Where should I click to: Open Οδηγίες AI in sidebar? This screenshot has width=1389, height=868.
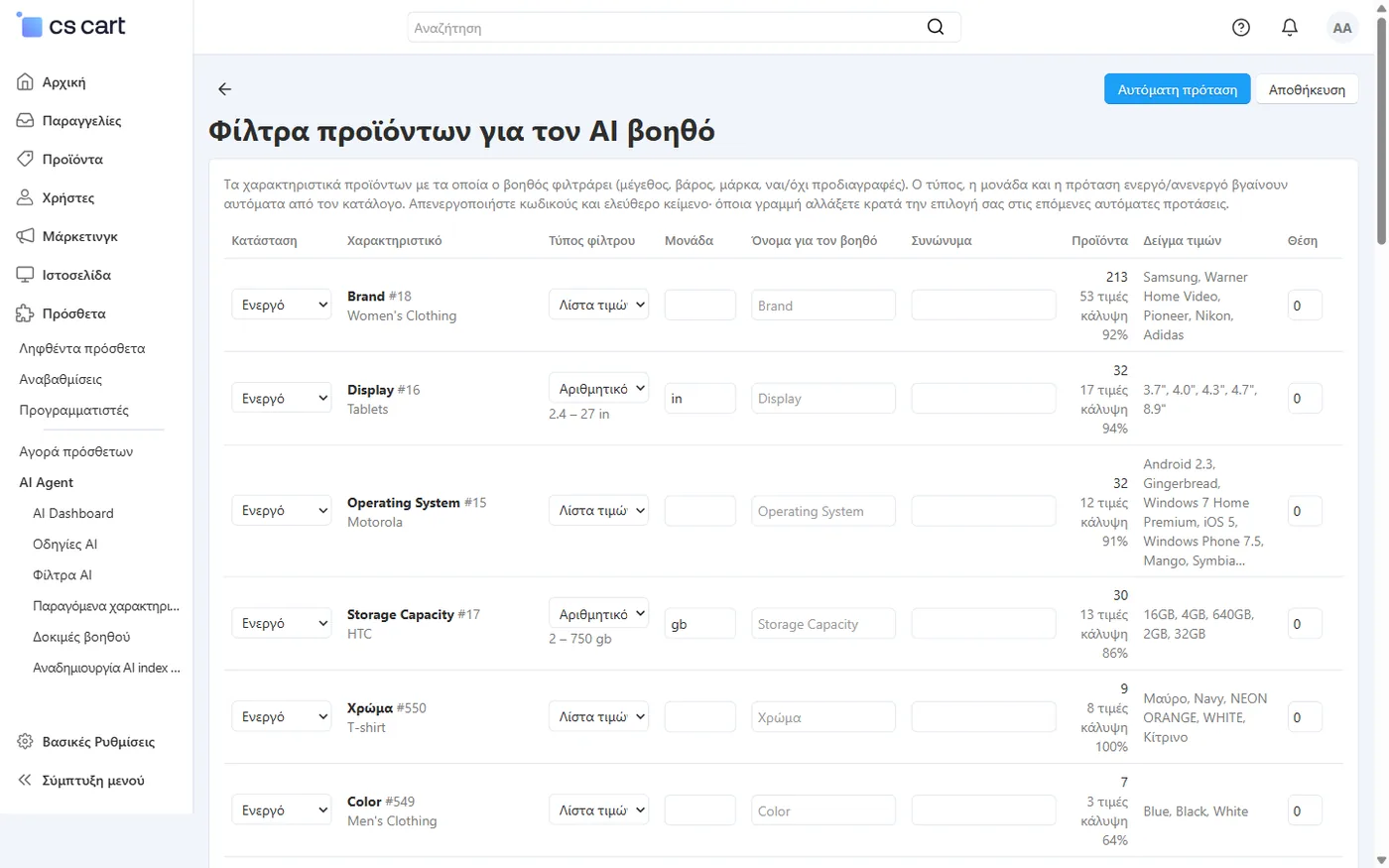click(x=65, y=544)
